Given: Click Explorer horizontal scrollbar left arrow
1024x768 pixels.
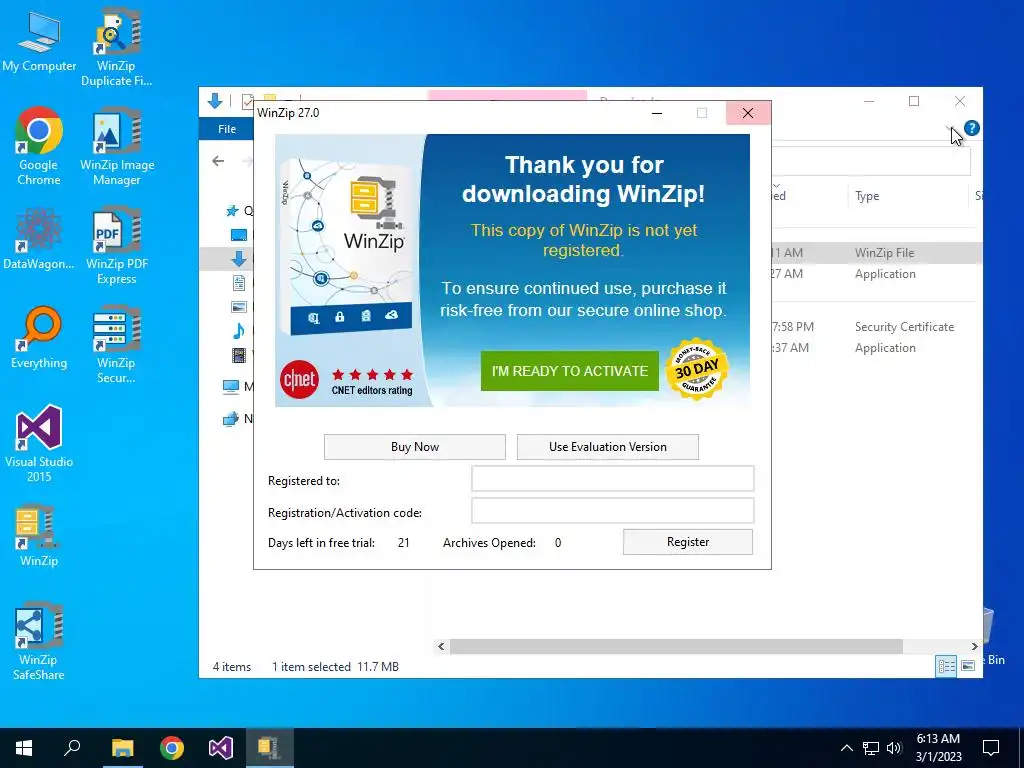Looking at the screenshot, I should tap(441, 647).
